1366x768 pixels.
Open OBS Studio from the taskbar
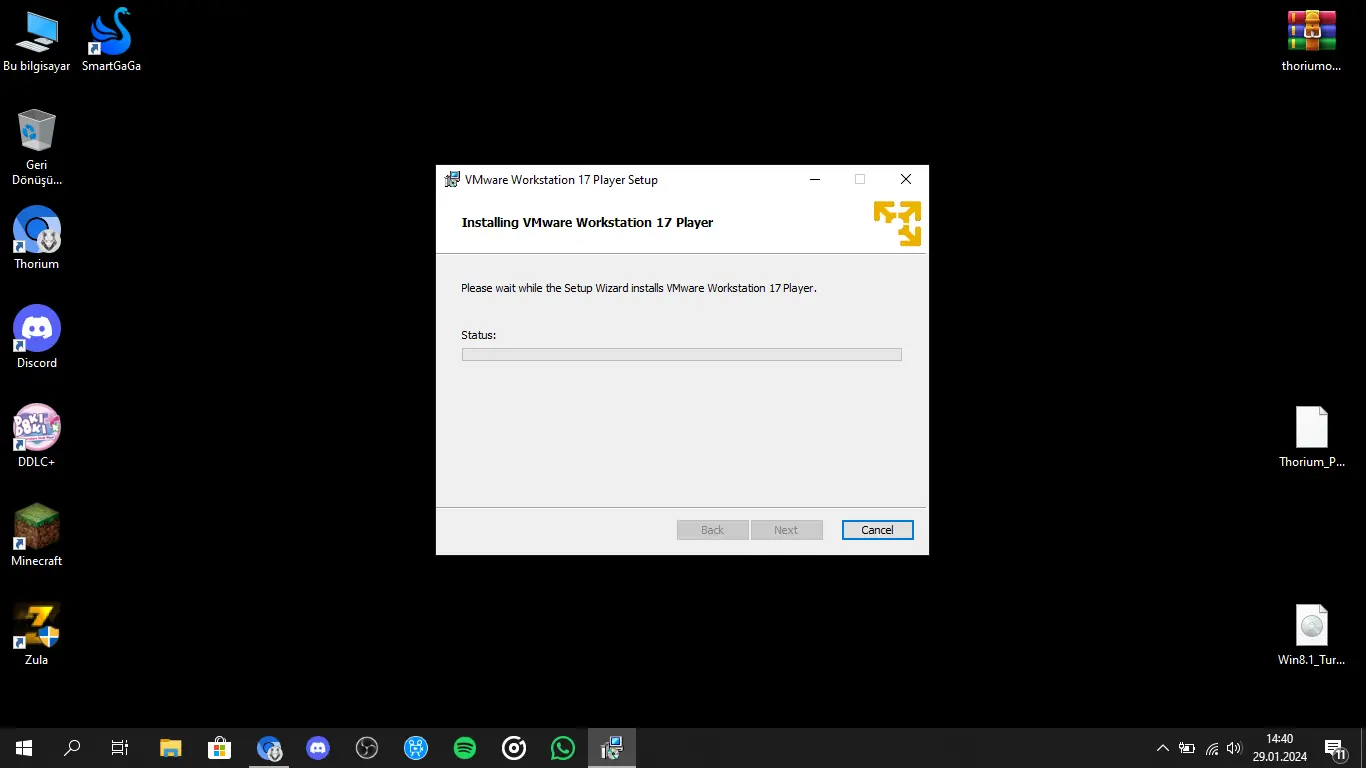pos(367,748)
